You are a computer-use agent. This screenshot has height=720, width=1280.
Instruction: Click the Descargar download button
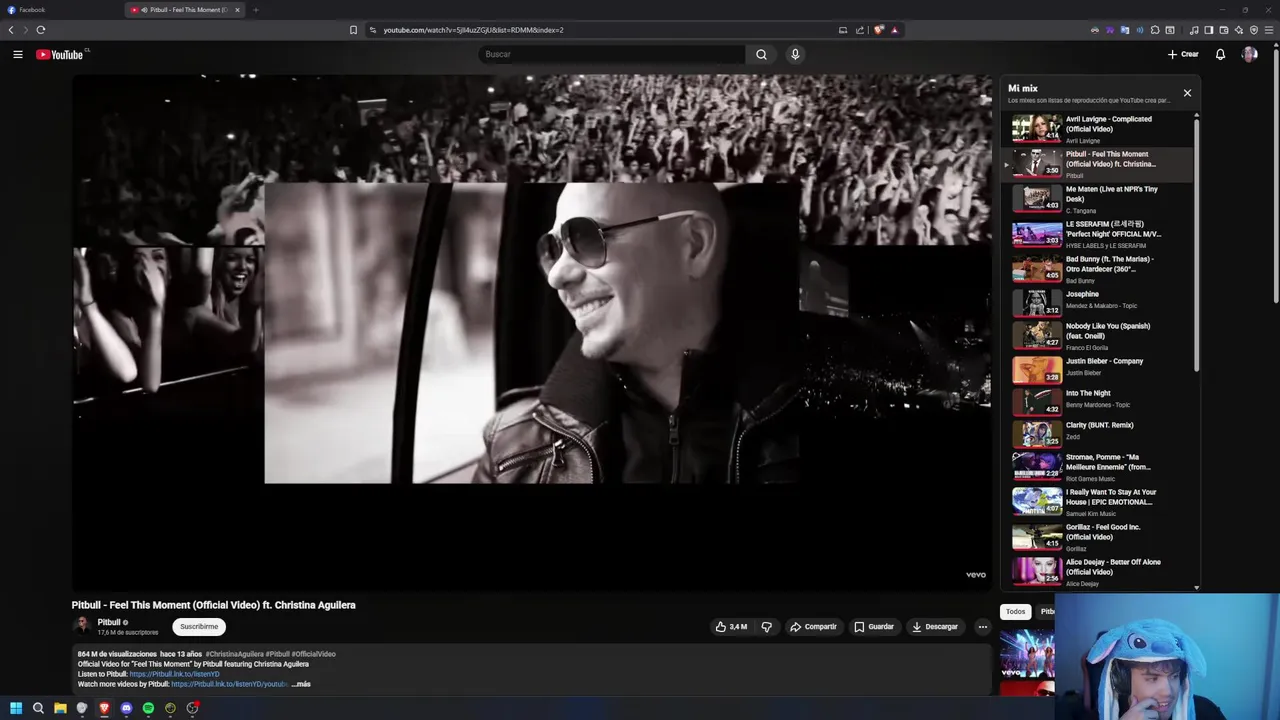click(935, 627)
